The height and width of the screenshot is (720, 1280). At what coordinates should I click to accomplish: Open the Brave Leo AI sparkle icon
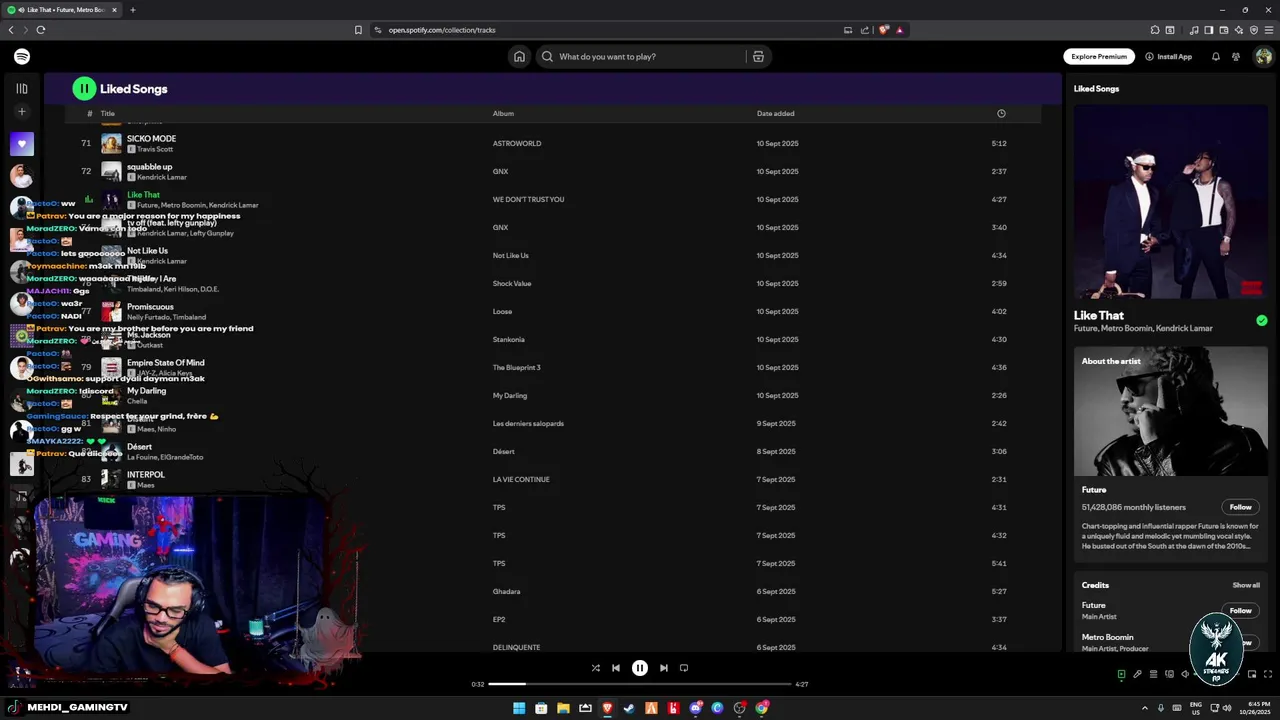tap(1238, 30)
